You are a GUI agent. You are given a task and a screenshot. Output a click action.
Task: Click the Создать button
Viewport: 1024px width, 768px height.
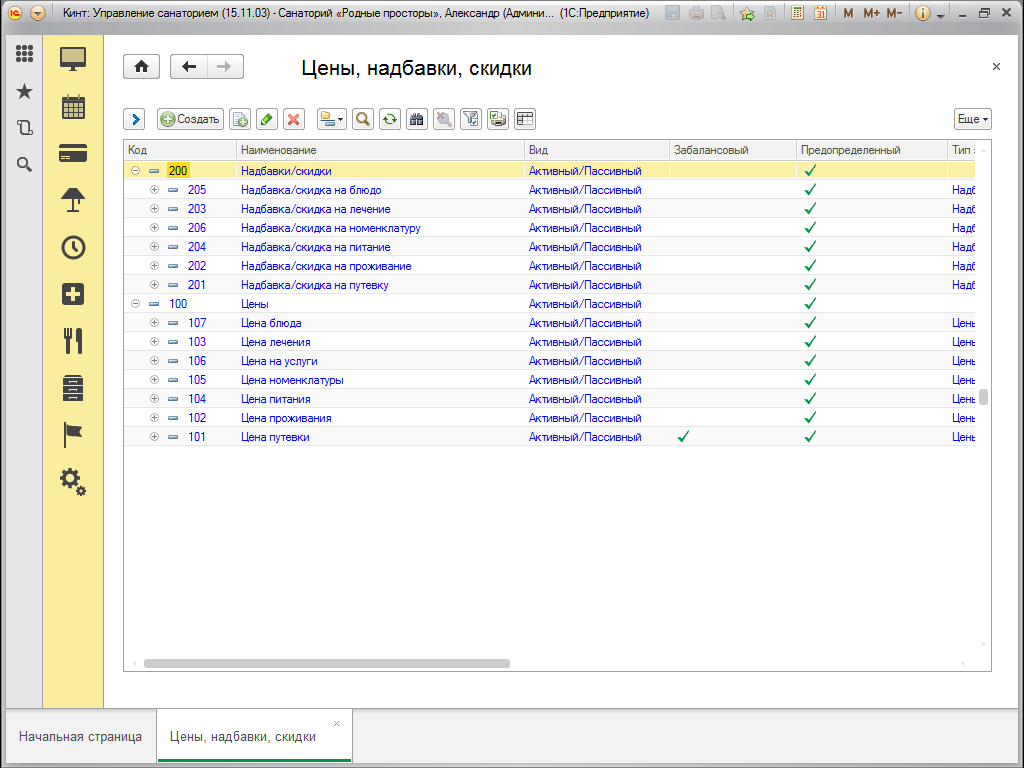click(x=190, y=119)
